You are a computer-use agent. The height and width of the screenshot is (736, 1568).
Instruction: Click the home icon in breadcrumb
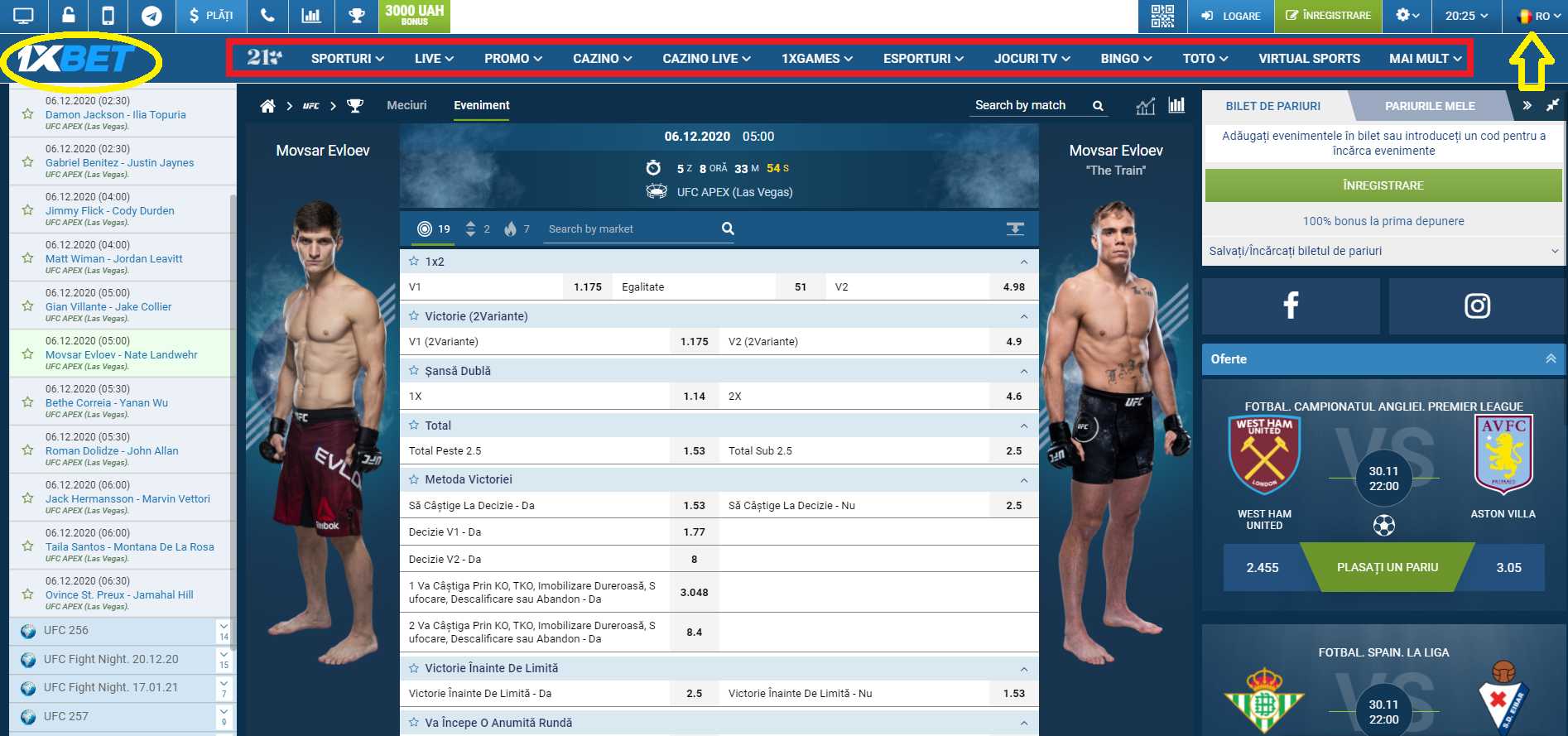point(267,106)
